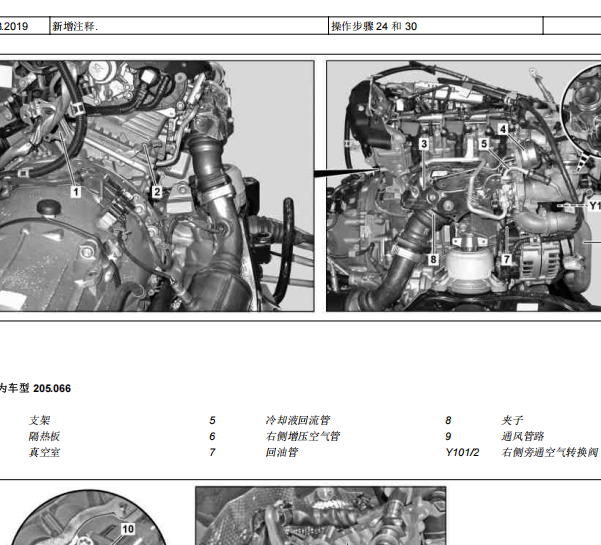The height and width of the screenshot is (545, 601).
Task: Click the legend entry '右侧增压空气管'
Action: 303,437
